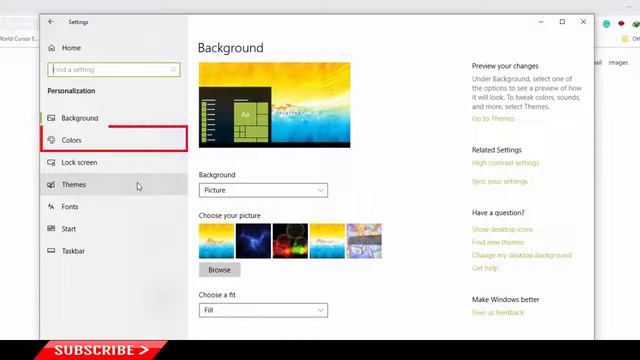Click the search magnifier in Find a setting
The width and height of the screenshot is (640, 360).
pos(173,70)
